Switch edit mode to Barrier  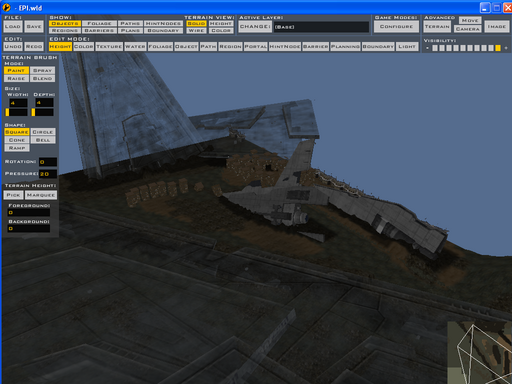[316, 47]
